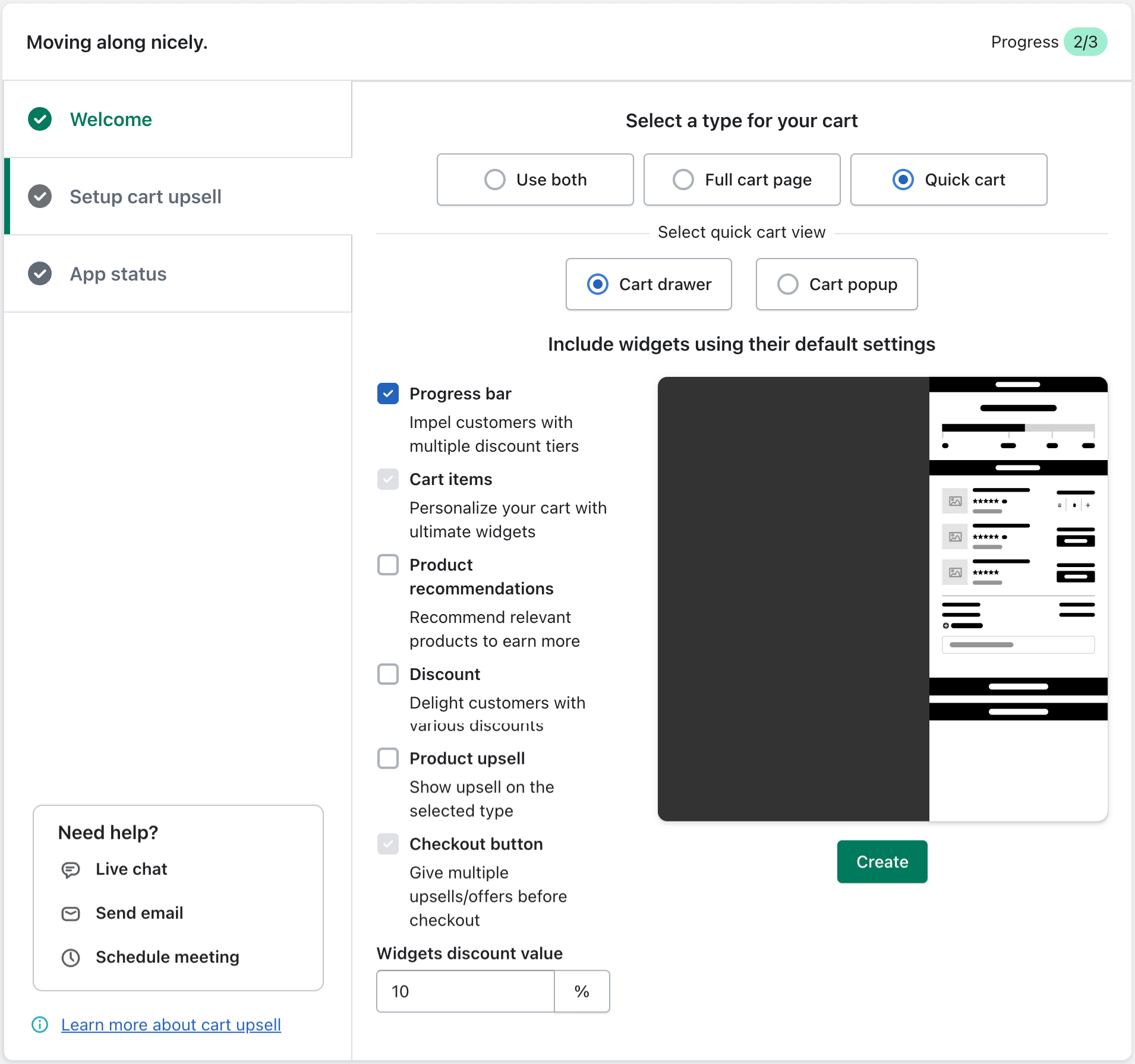Click the Progress bar widget label
This screenshot has width=1135, height=1064.
[461, 394]
